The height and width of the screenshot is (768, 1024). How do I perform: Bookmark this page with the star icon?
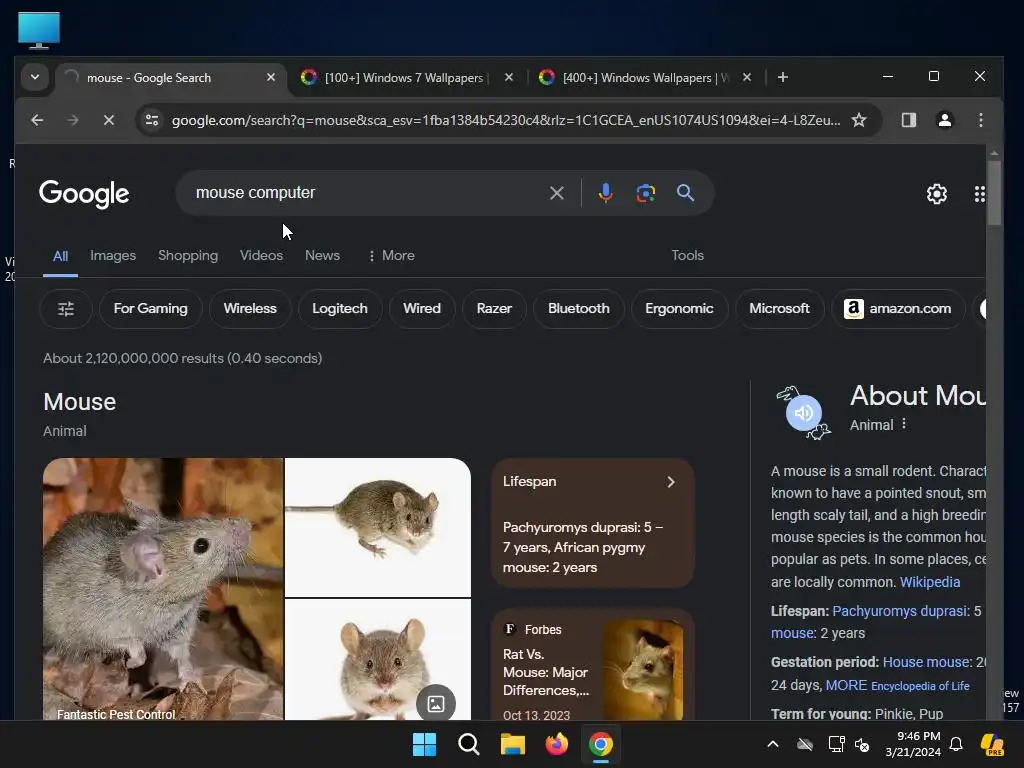pos(859,120)
